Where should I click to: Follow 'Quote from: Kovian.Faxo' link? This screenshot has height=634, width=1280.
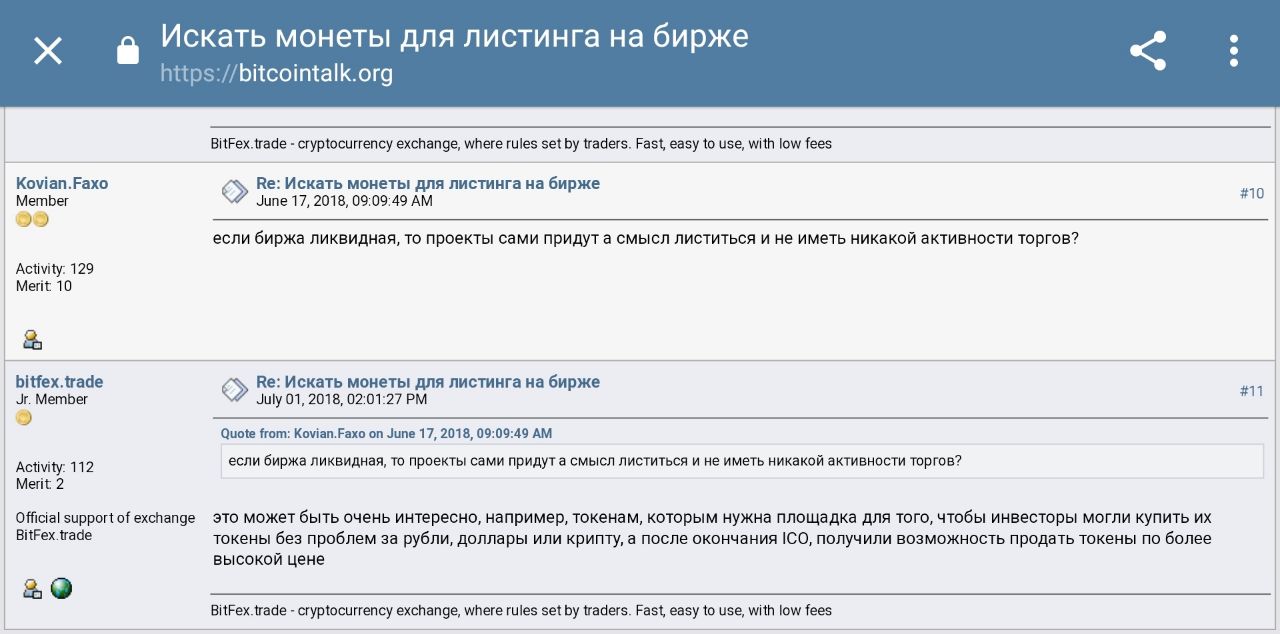click(x=386, y=434)
